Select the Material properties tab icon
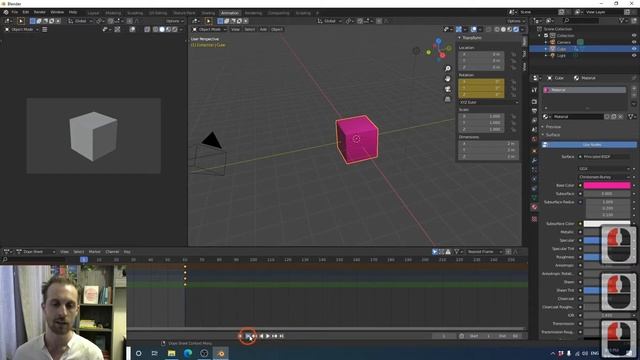Image resolution: width=640 pixels, height=360 pixels. [x=534, y=207]
